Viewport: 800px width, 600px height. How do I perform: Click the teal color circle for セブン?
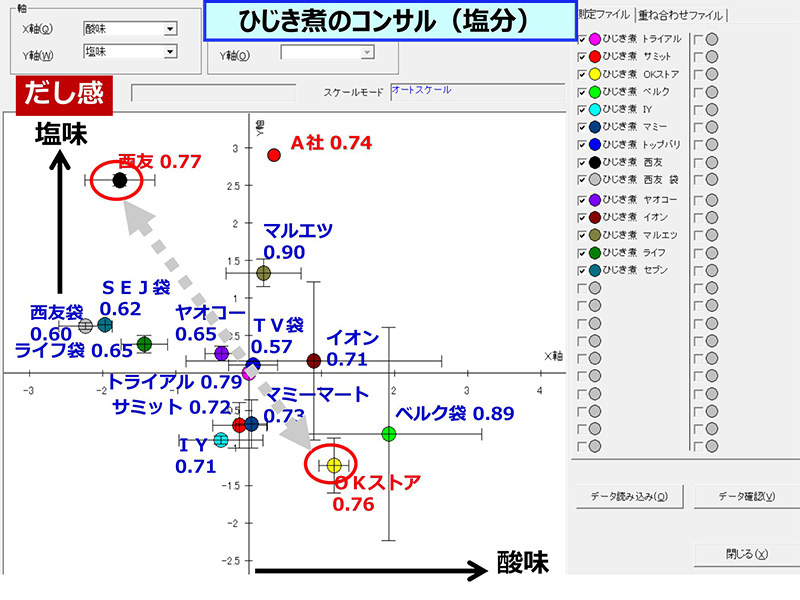595,270
